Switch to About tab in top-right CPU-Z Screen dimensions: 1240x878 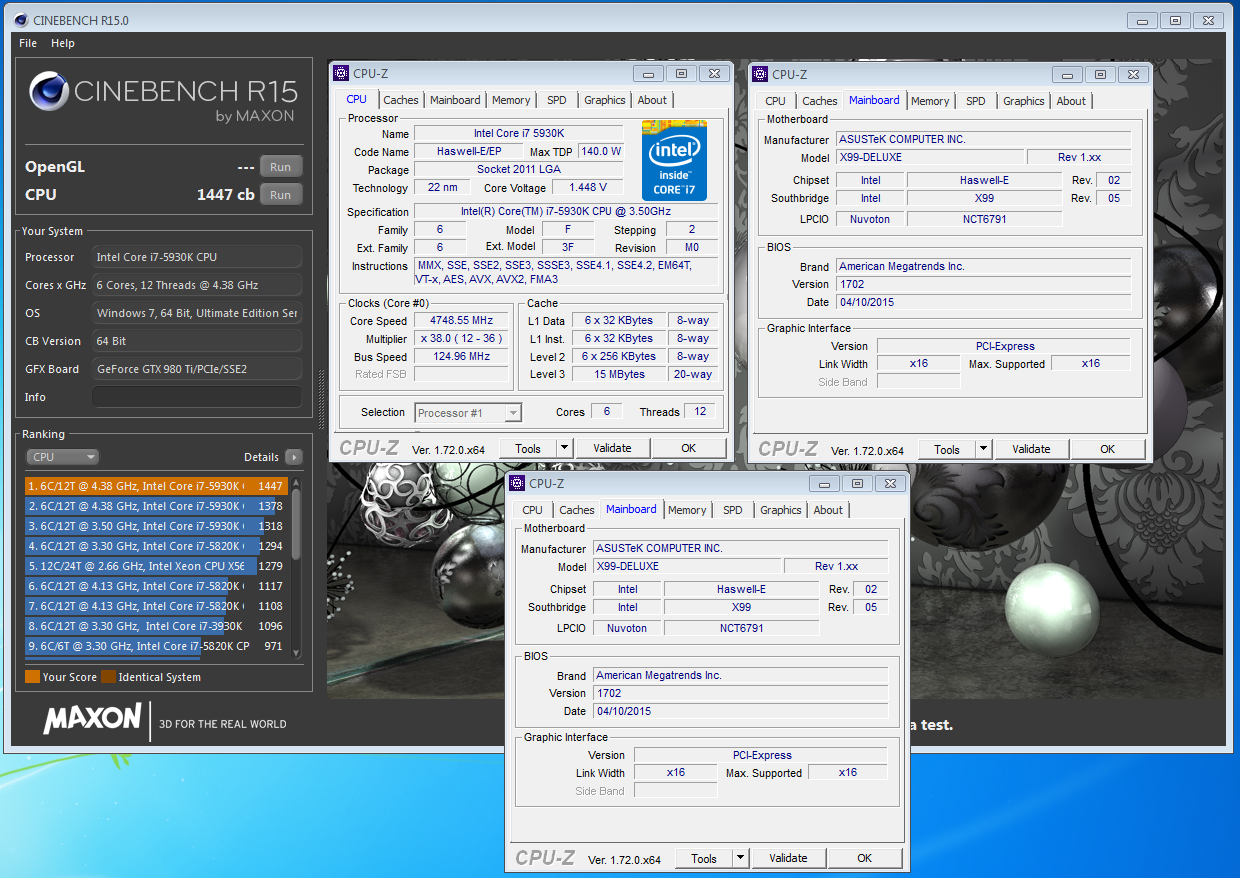(x=1071, y=101)
